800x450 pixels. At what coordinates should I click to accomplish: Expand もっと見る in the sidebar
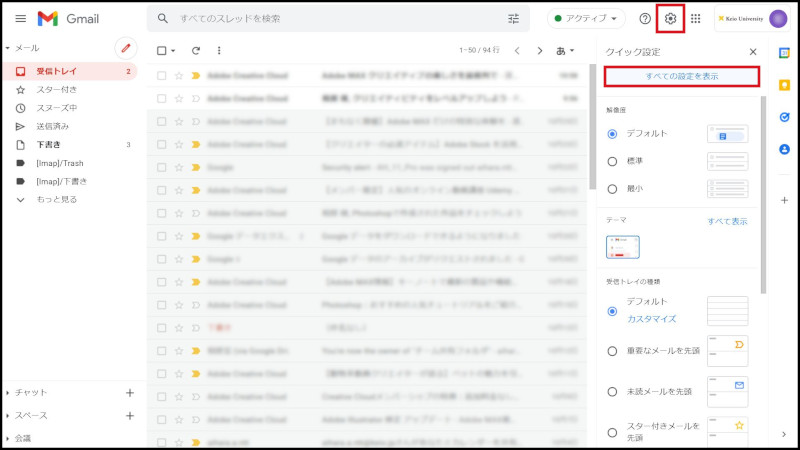[57, 199]
